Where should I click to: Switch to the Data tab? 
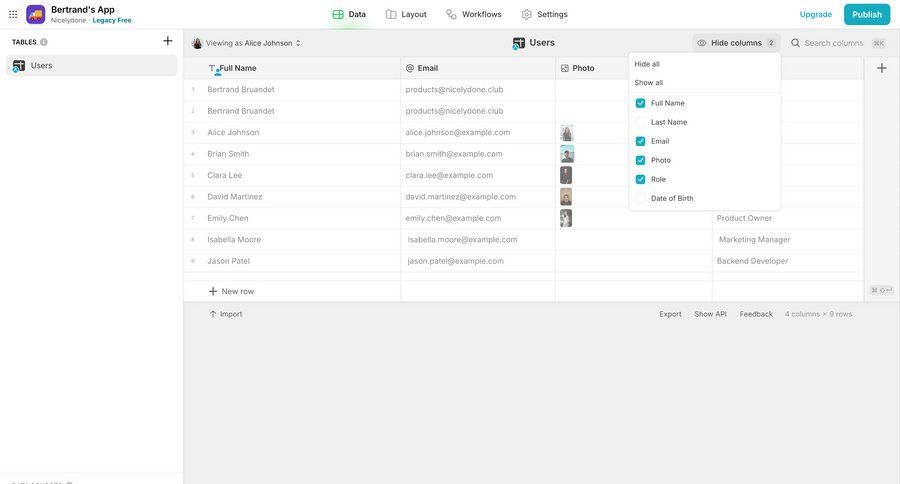pyautogui.click(x=349, y=14)
